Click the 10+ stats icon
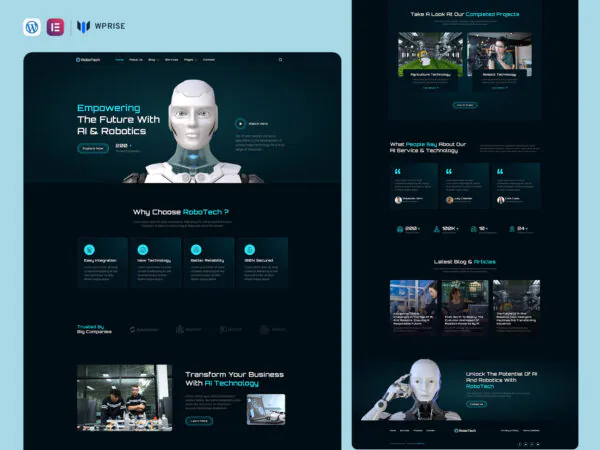 pyautogui.click(x=473, y=229)
